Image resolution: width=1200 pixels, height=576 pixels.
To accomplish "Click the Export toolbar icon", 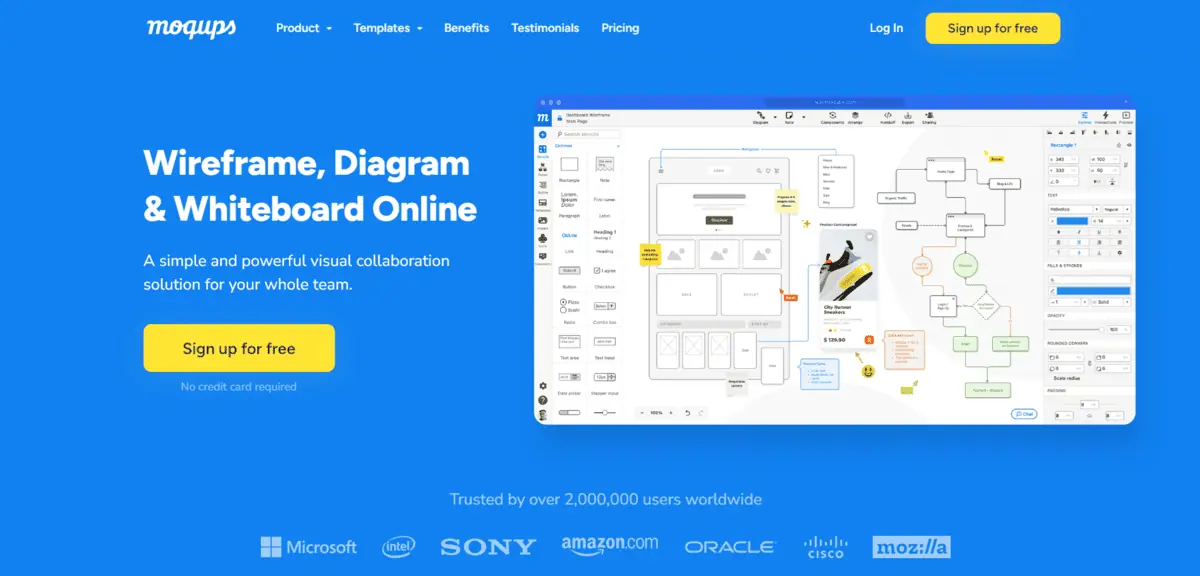I will pos(908,117).
